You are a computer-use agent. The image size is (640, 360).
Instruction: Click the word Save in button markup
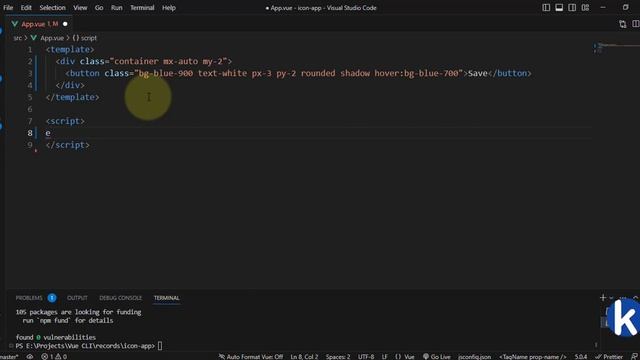[x=478, y=73]
